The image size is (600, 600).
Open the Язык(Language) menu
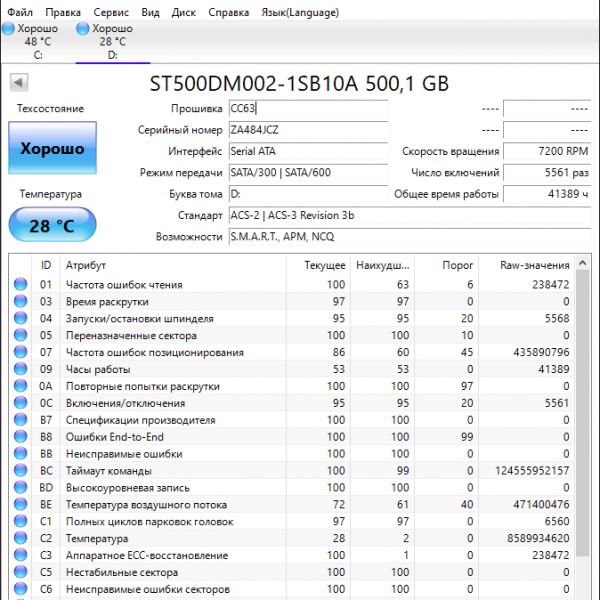click(x=300, y=13)
